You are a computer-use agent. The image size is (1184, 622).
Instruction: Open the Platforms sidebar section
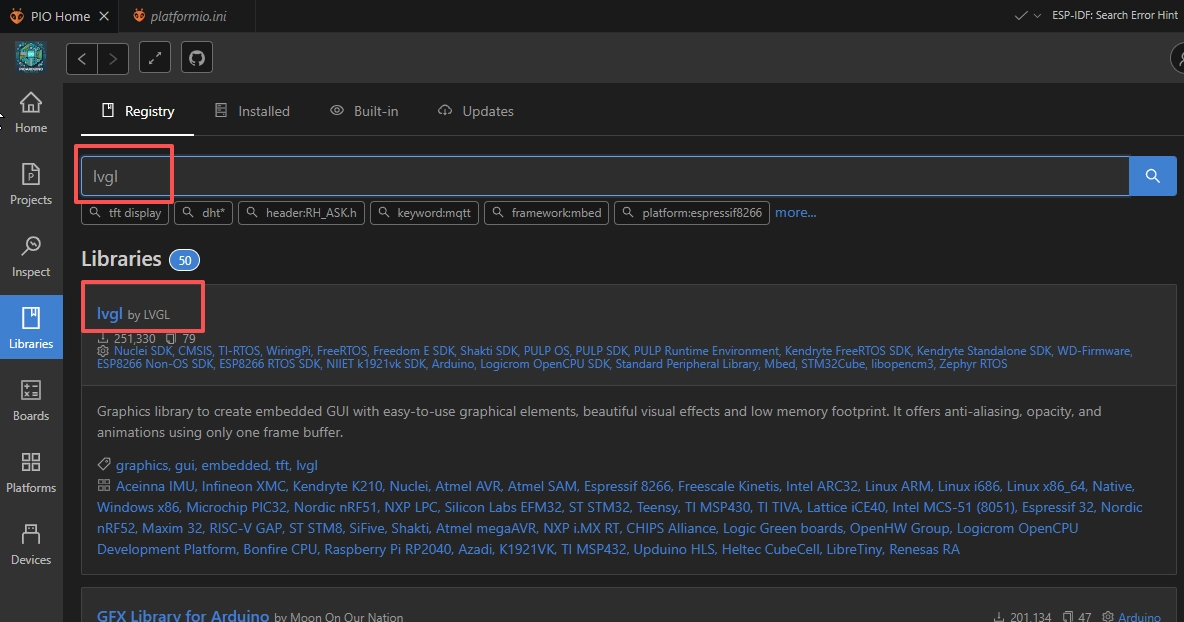[x=31, y=473]
